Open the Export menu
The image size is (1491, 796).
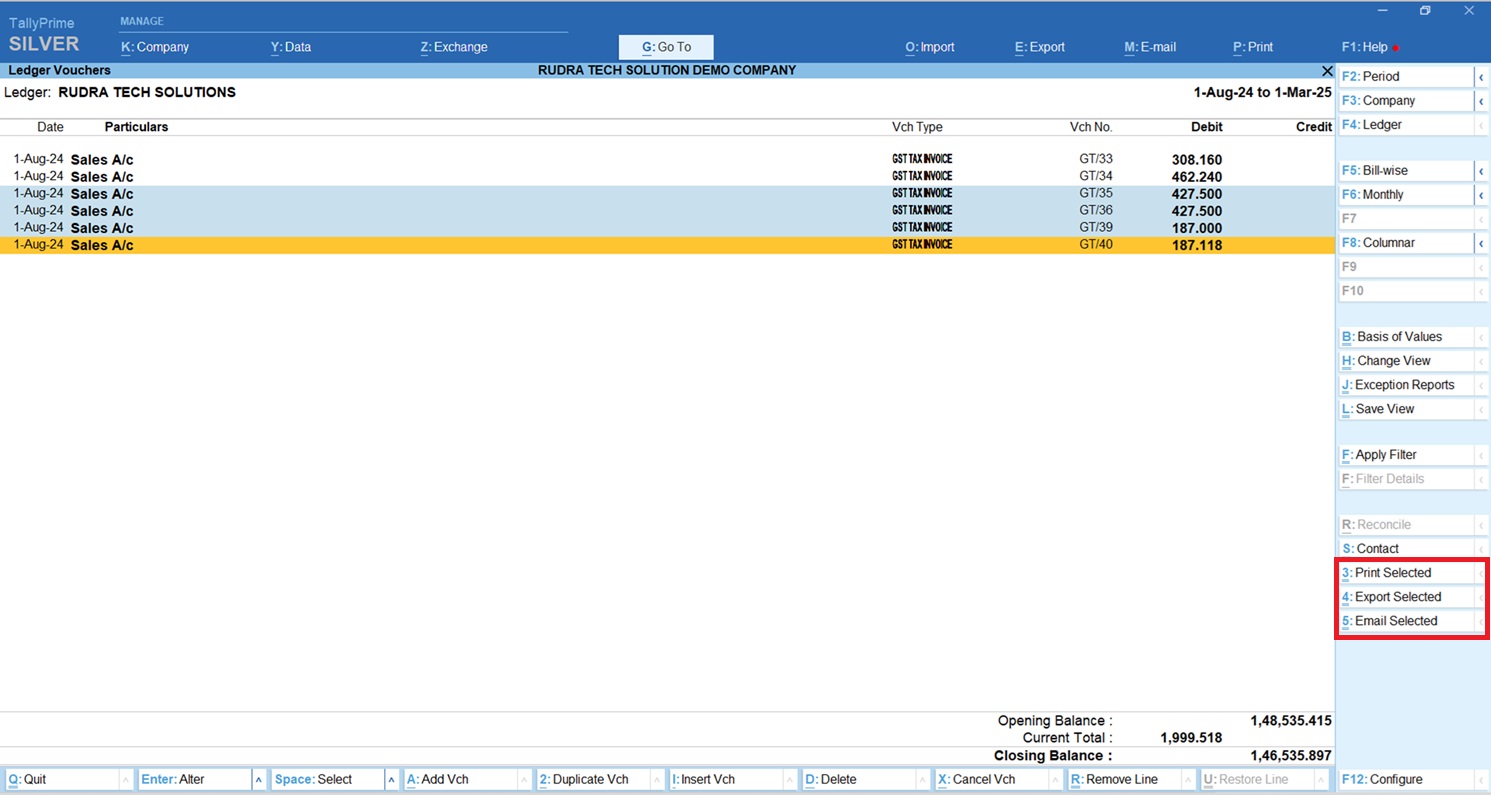pos(1040,47)
